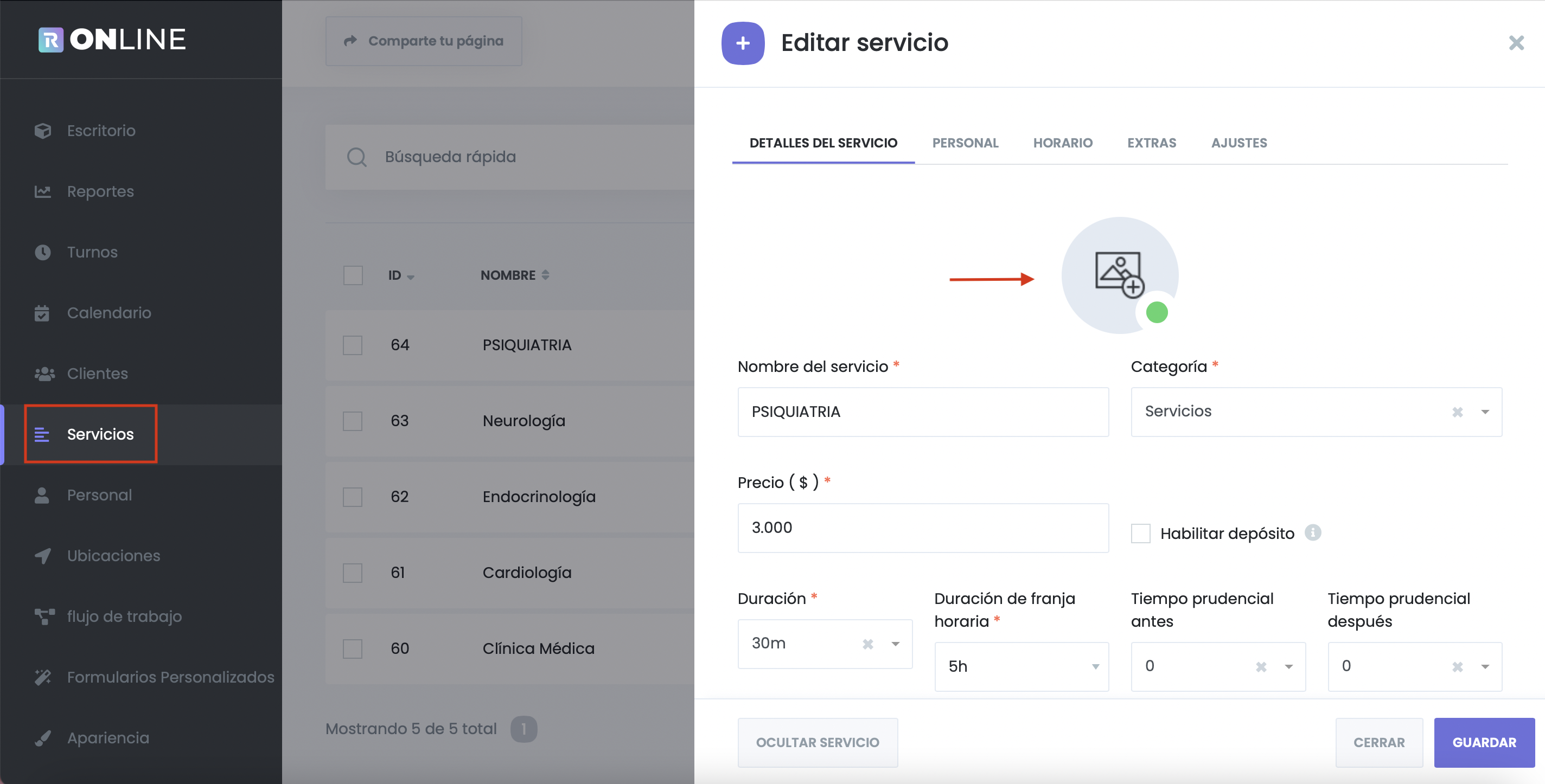This screenshot has height=784, width=1545.
Task: Click OCULTAR SERVICIO button
Action: tap(817, 743)
